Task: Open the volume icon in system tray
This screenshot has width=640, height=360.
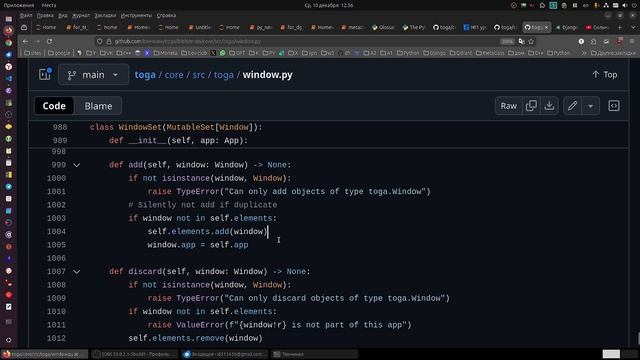Action: (625, 5)
